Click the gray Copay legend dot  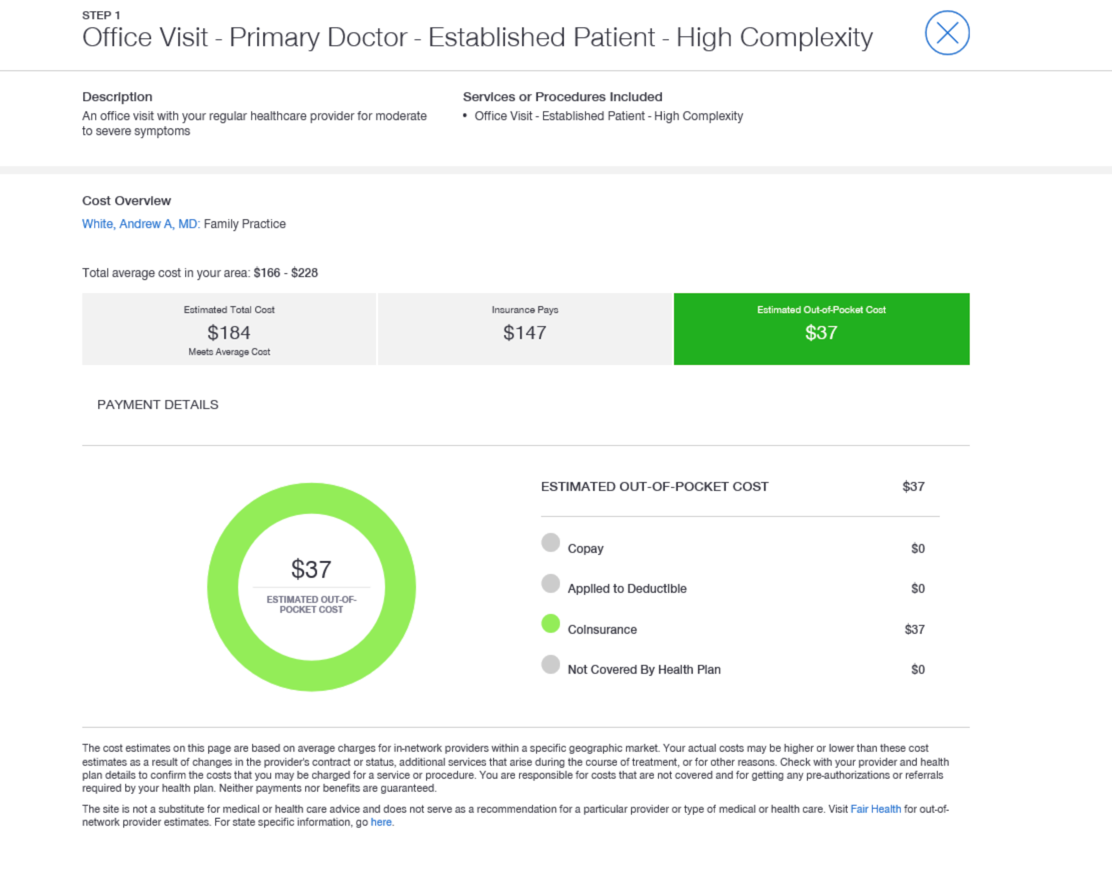point(550,543)
